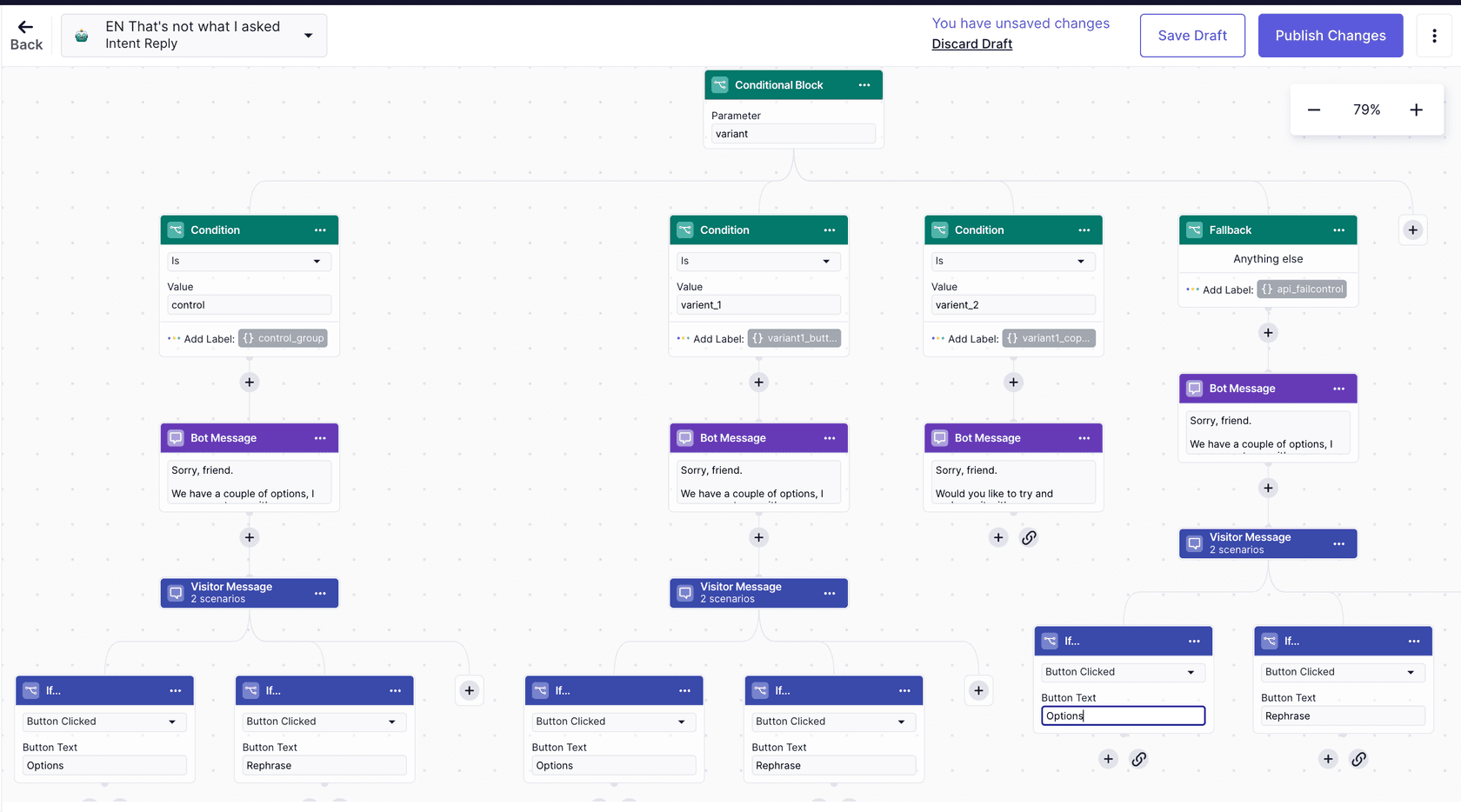Add a step below the 'varient_2' Condition
1461x812 pixels.
coord(1013,383)
